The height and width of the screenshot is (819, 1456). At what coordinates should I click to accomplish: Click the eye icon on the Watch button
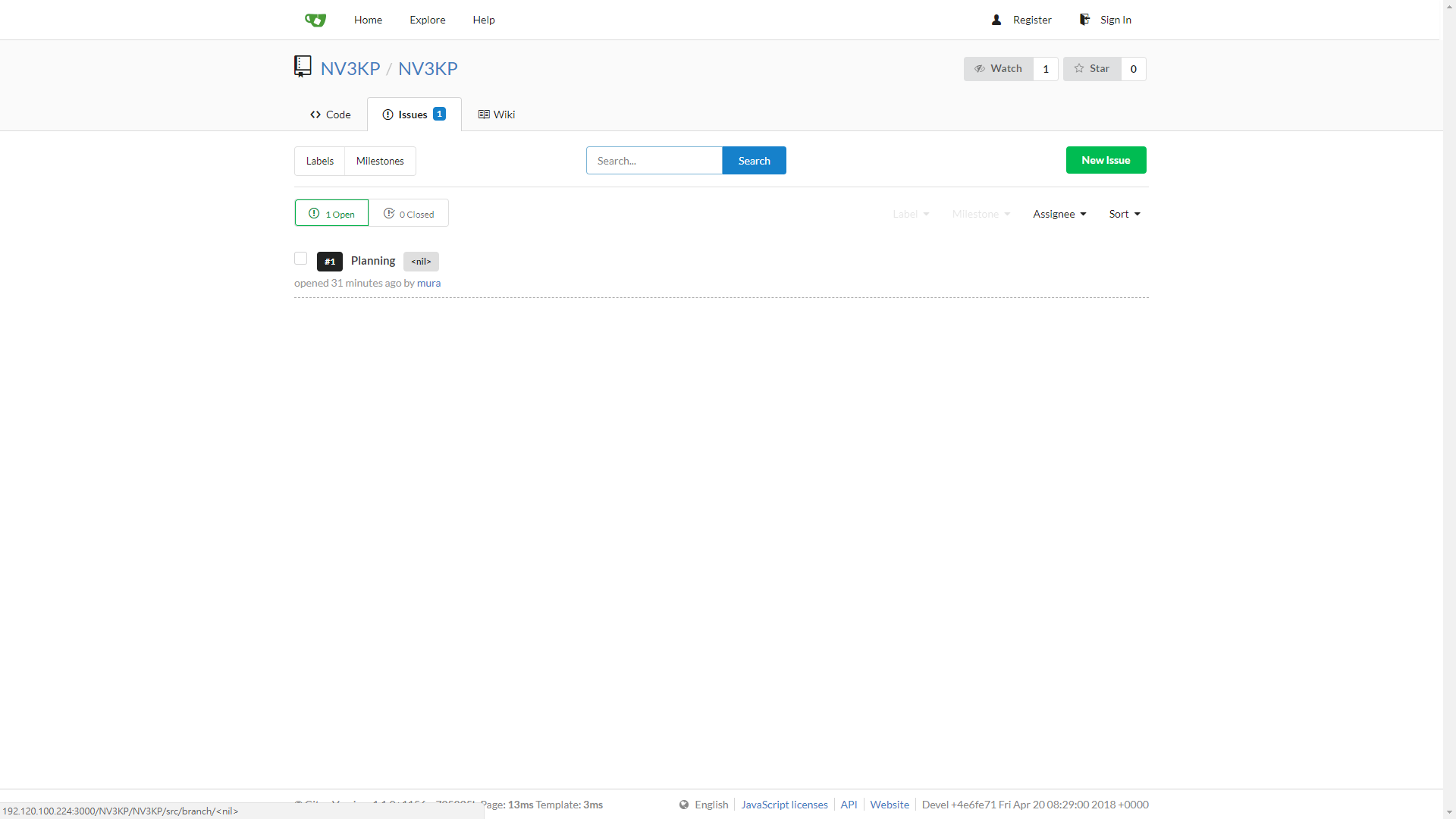click(x=979, y=68)
